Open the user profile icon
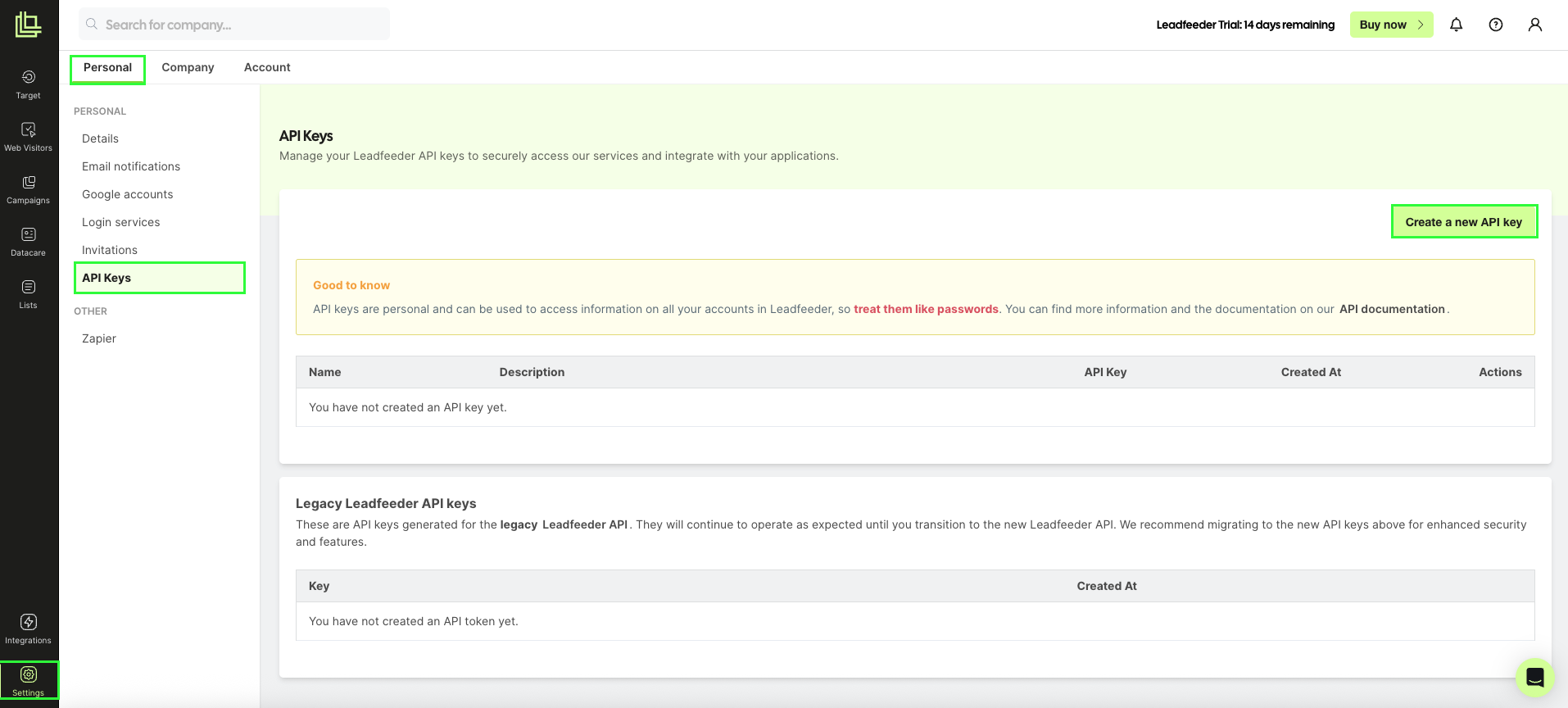1568x708 pixels. (1535, 25)
